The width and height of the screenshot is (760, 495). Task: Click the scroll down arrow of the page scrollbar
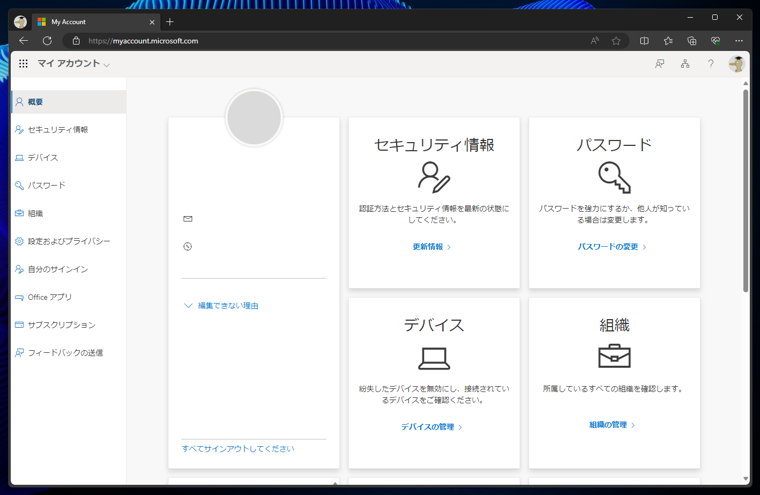tap(745, 479)
